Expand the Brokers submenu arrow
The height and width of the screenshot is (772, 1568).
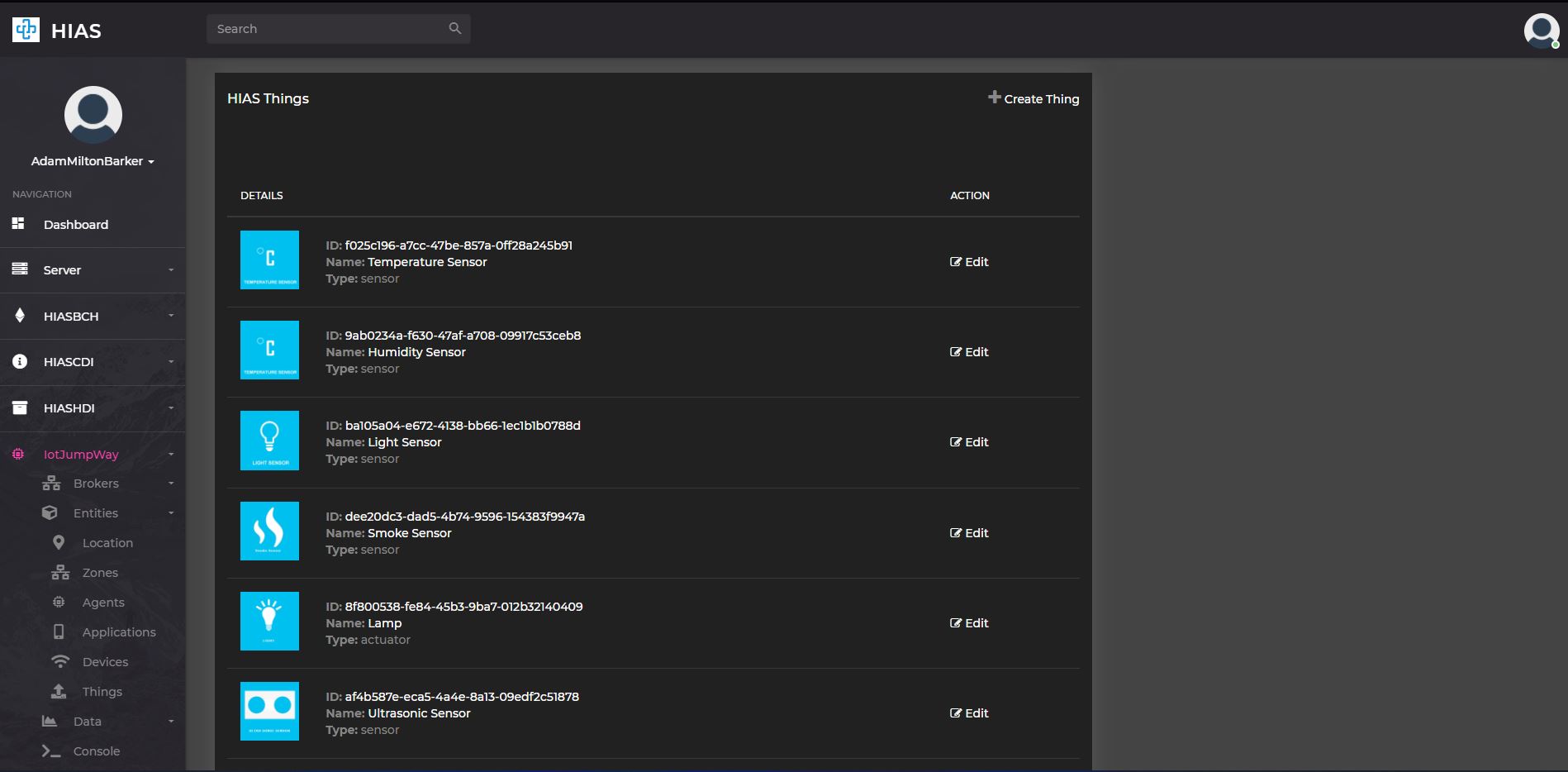pyautogui.click(x=171, y=484)
